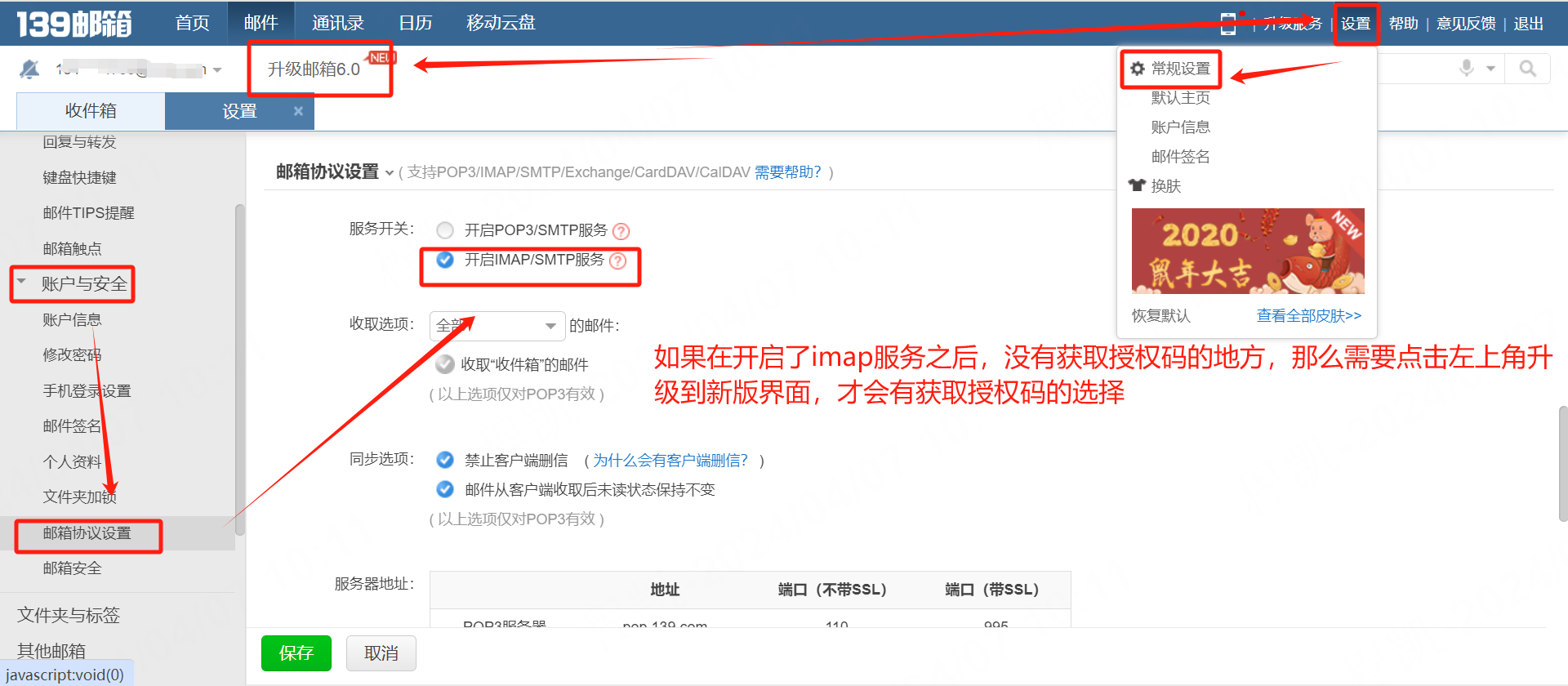Expand dropdown arrow beside microphone icon
1568x686 pixels.
pyautogui.click(x=1490, y=69)
